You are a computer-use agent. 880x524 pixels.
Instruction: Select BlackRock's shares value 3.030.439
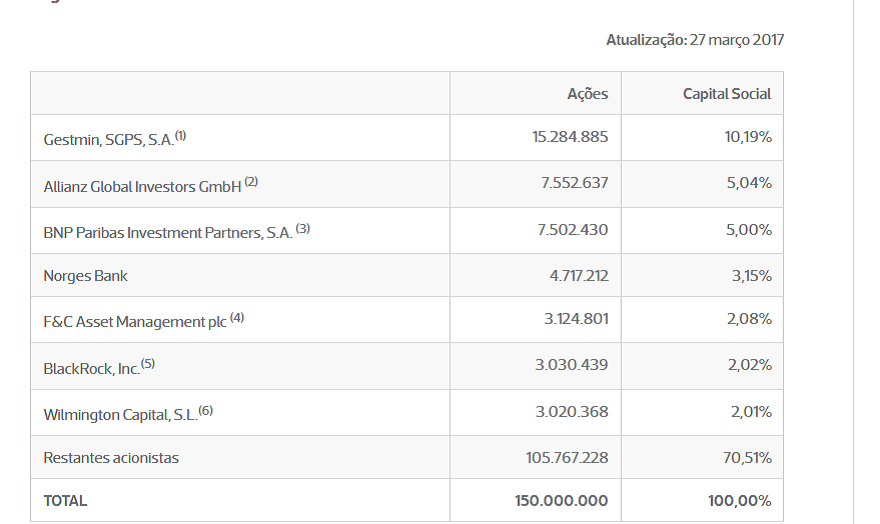pos(571,365)
